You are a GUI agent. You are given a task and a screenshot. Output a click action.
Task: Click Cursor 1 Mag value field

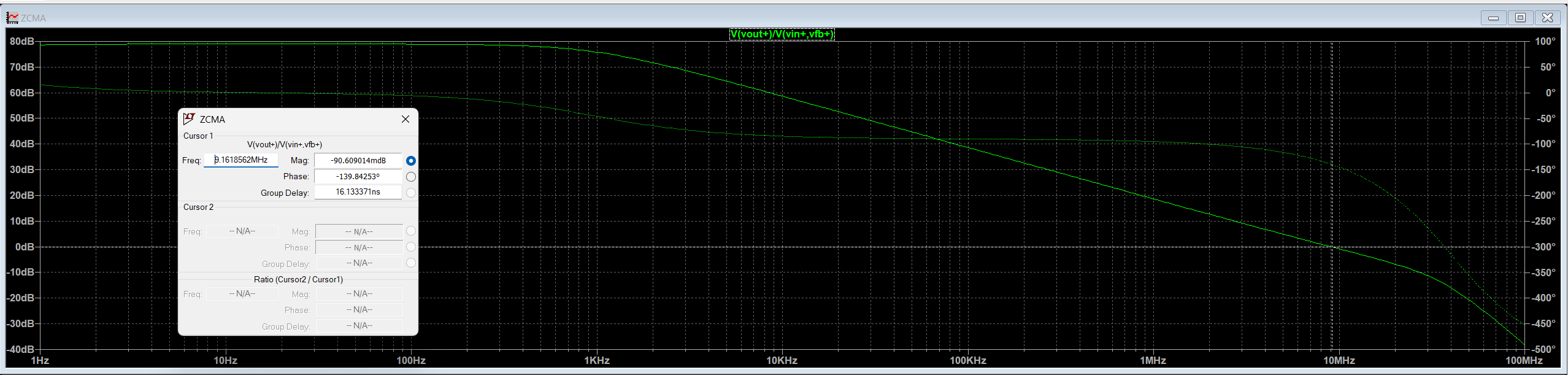tap(358, 161)
